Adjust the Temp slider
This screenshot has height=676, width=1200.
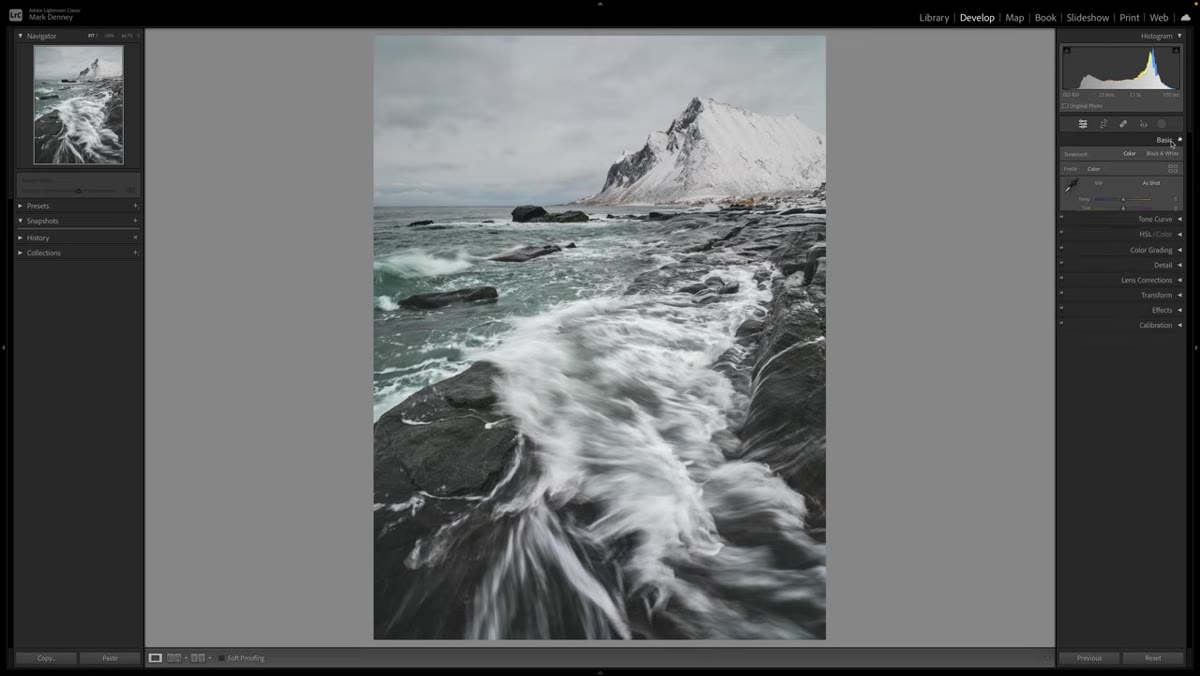pyautogui.click(x=1123, y=199)
